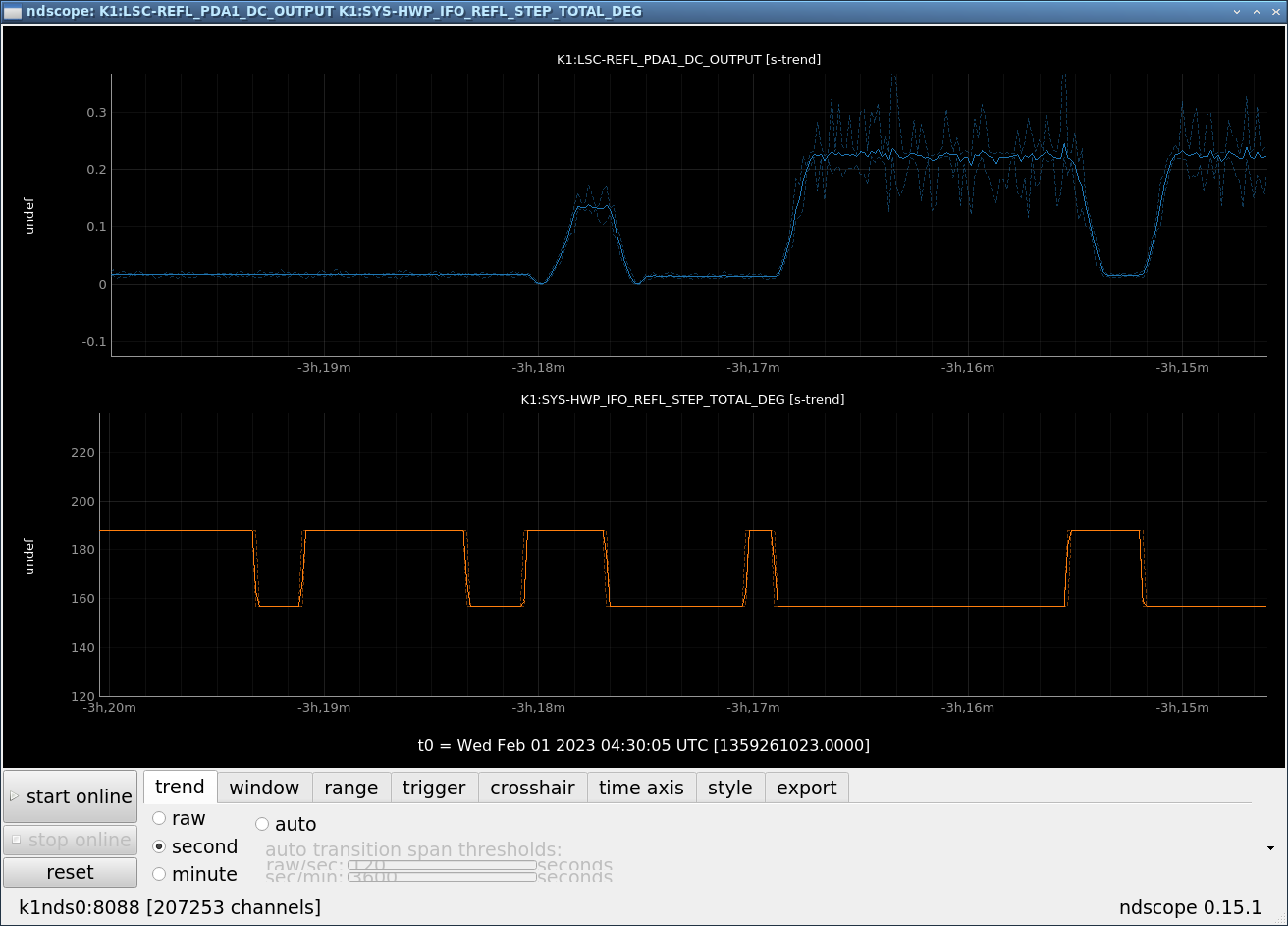Click the title bar dropdown arrow icon
The width and height of the screenshot is (1288, 926).
[x=1238, y=11]
